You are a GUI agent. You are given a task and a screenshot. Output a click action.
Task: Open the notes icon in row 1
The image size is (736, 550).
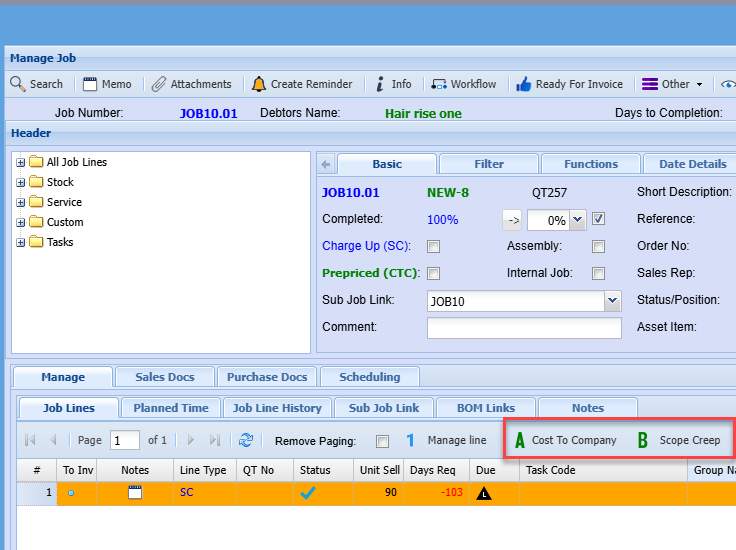pos(135,492)
